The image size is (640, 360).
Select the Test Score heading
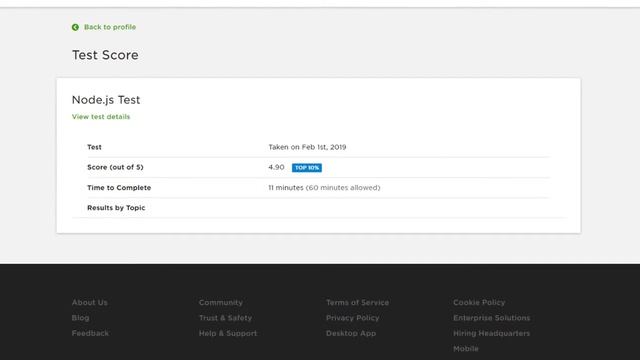coord(105,55)
